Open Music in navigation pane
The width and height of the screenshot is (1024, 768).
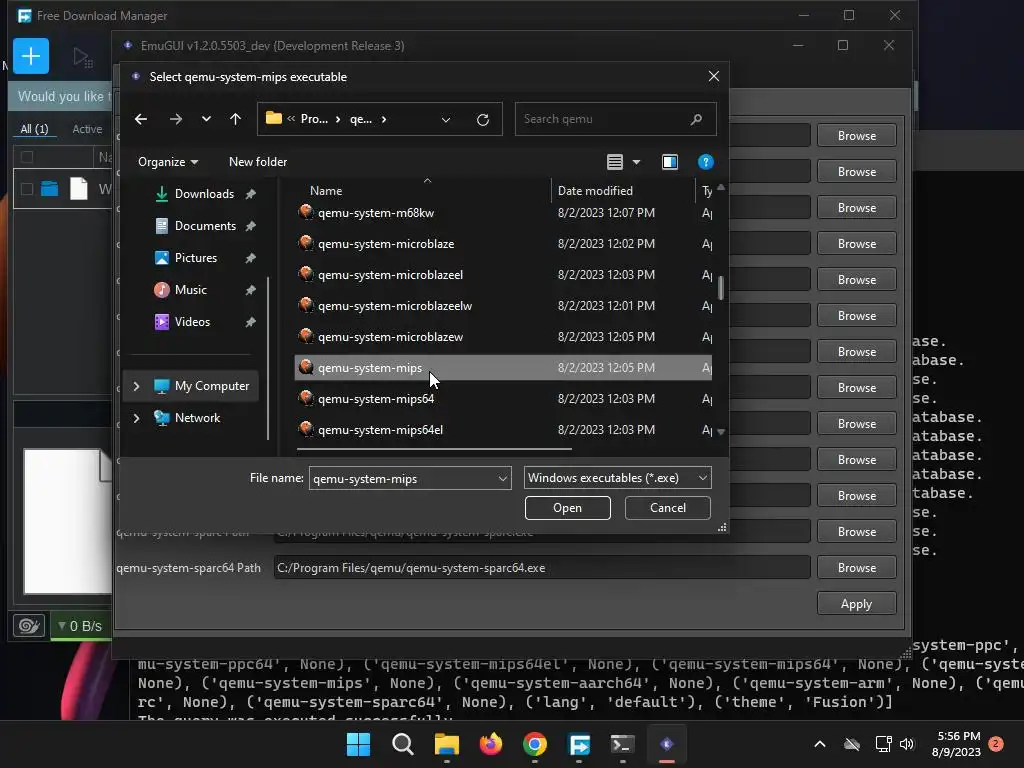click(x=191, y=290)
